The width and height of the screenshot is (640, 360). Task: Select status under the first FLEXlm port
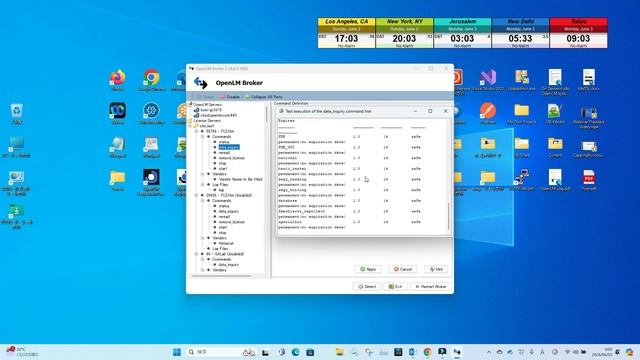point(224,142)
